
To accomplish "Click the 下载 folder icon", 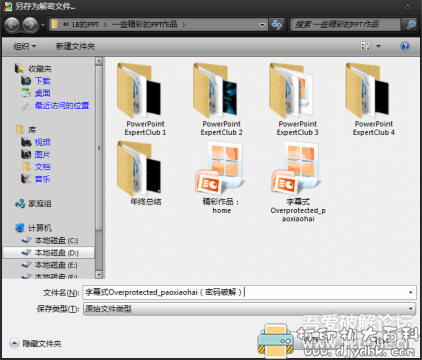I will tap(26, 81).
